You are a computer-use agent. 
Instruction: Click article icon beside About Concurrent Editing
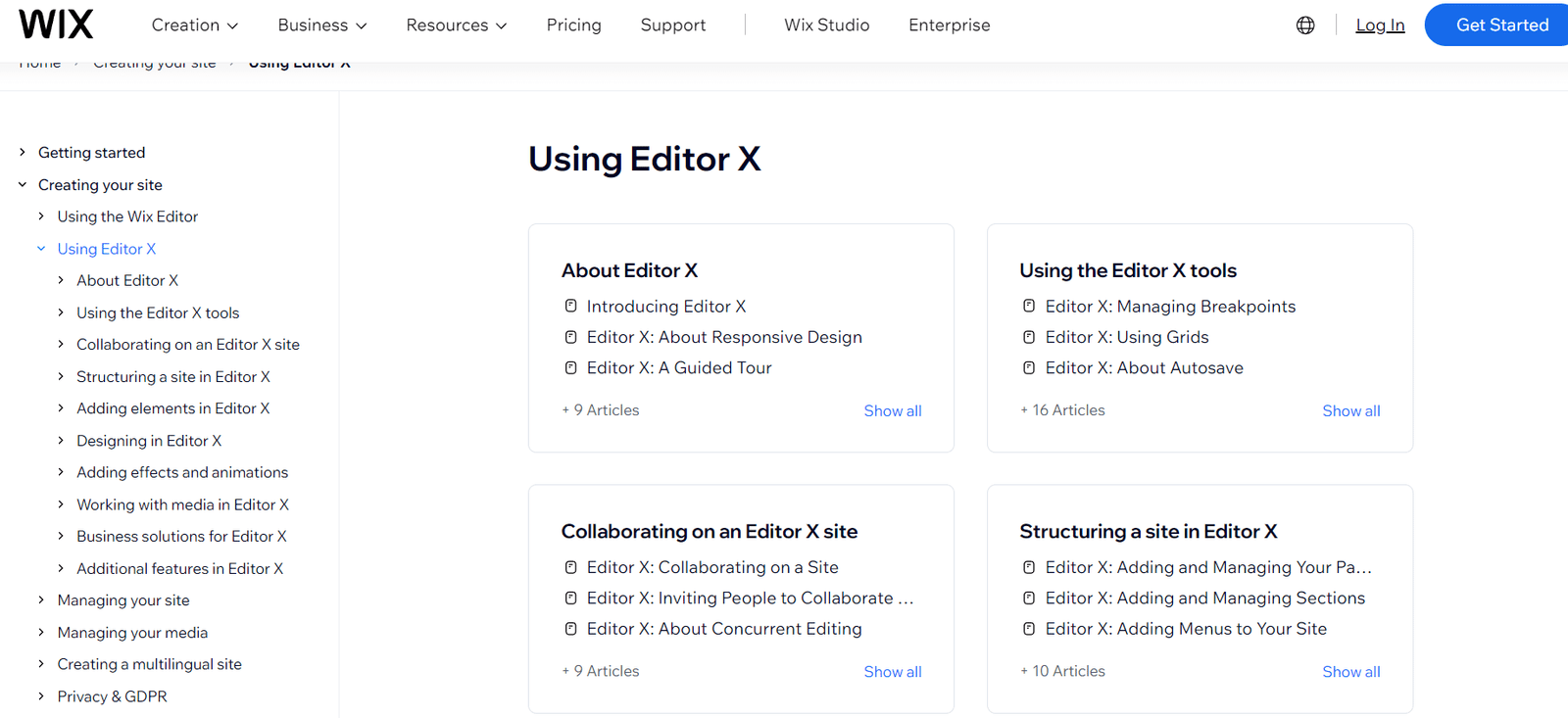tap(570, 629)
